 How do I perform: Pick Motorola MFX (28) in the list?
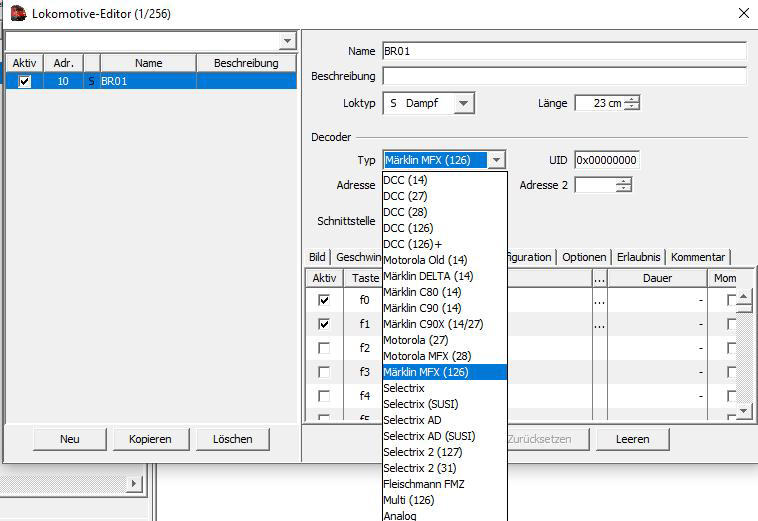tap(426, 356)
